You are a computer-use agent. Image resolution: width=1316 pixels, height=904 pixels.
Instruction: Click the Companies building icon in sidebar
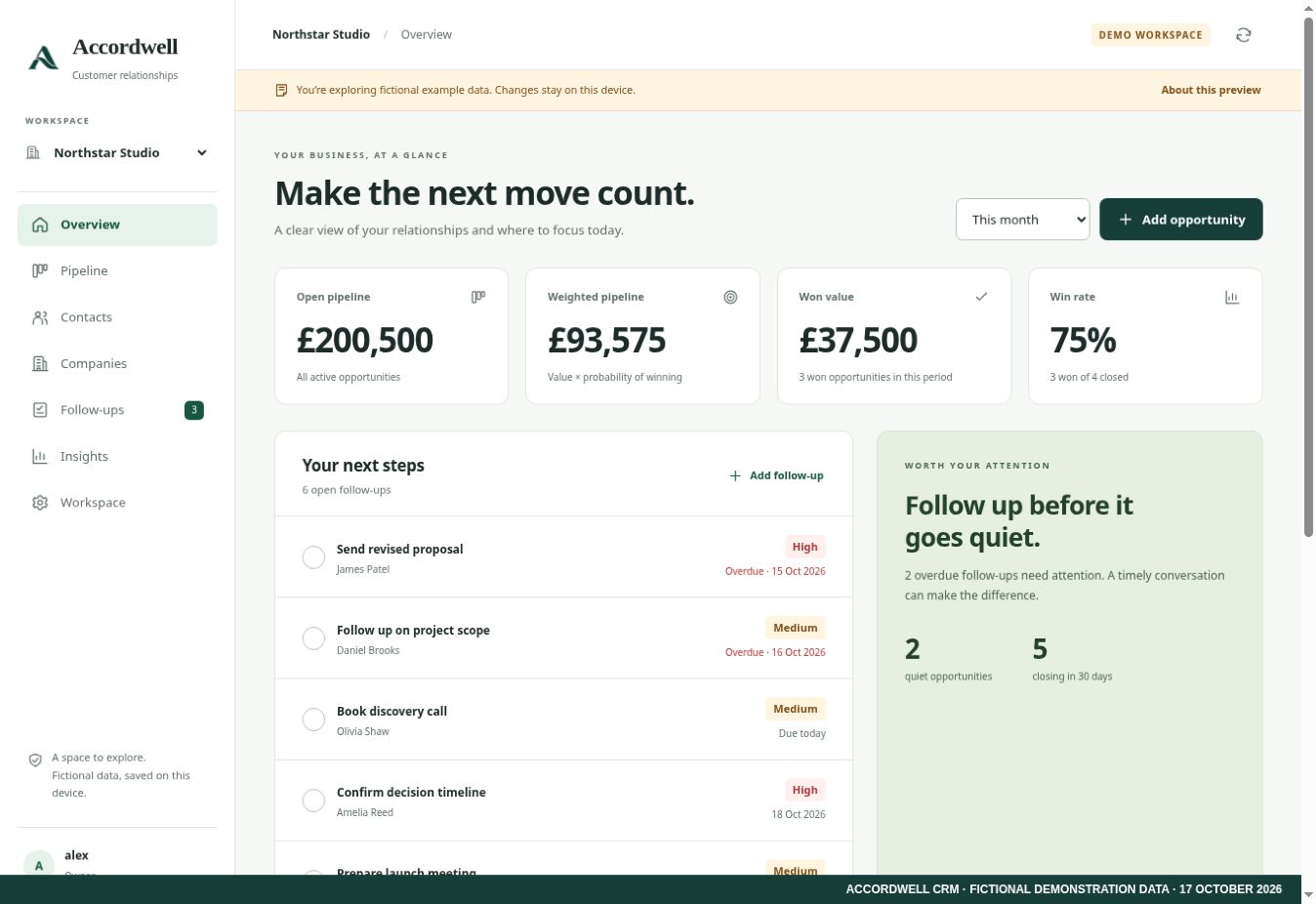tap(40, 363)
